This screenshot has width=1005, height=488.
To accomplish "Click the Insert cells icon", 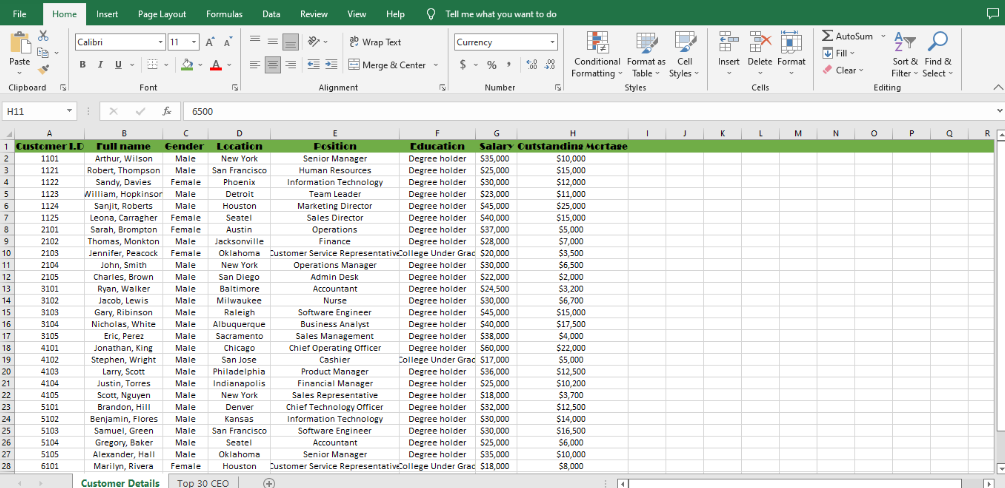I will [729, 42].
